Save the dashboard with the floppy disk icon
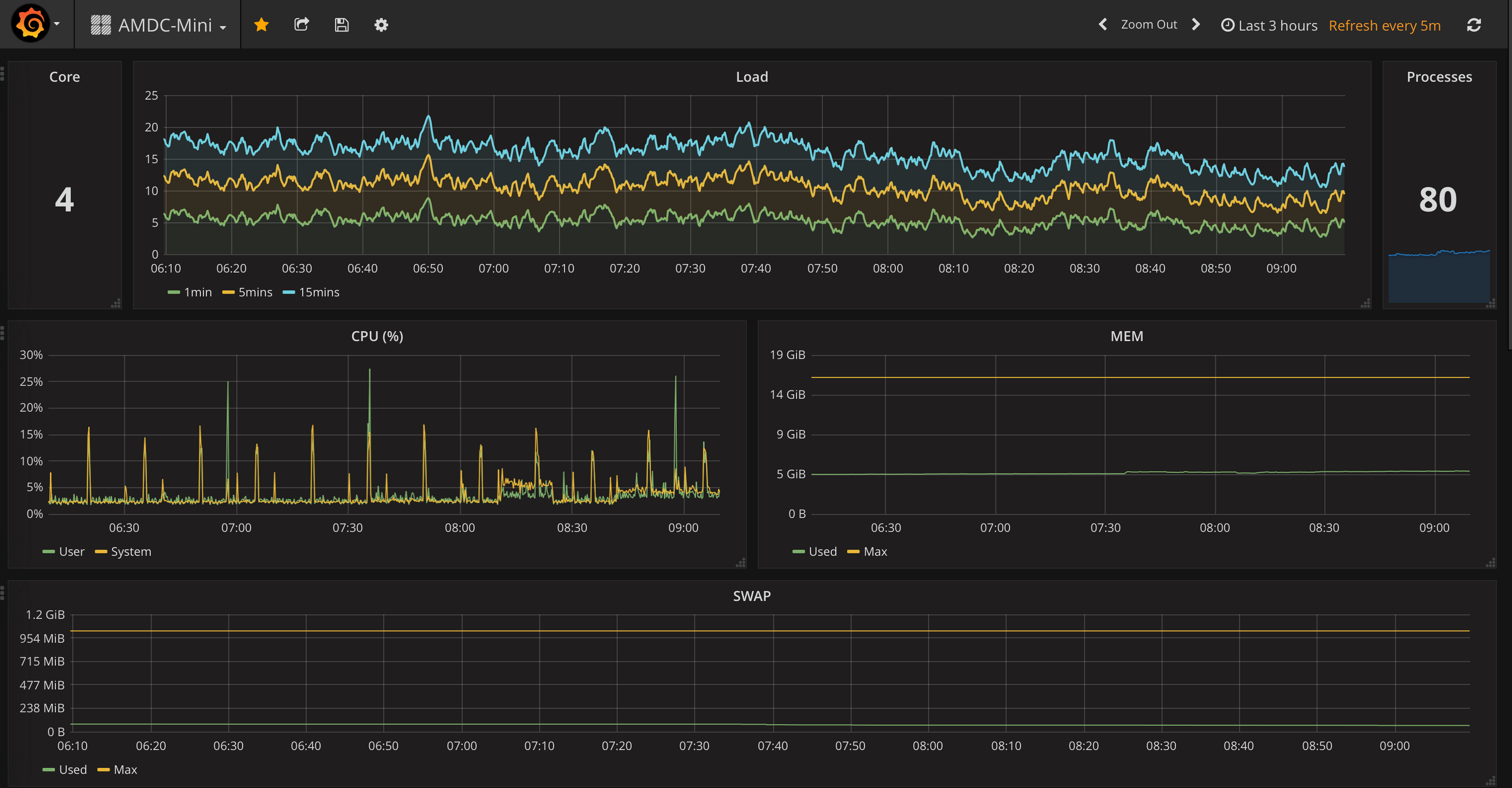Image resolution: width=1512 pixels, height=788 pixels. click(342, 25)
